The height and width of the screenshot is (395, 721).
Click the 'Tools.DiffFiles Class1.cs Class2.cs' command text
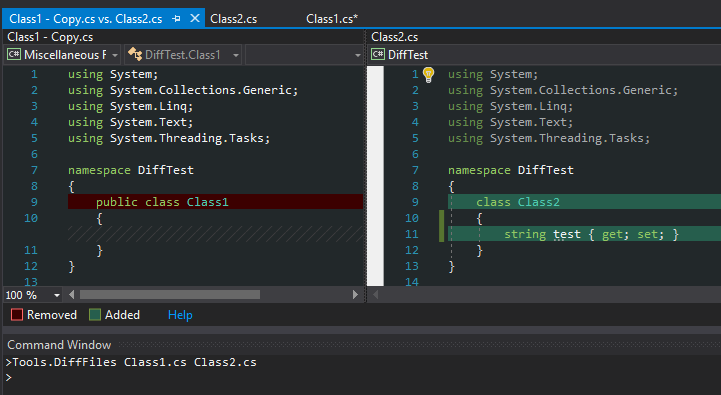click(134, 362)
